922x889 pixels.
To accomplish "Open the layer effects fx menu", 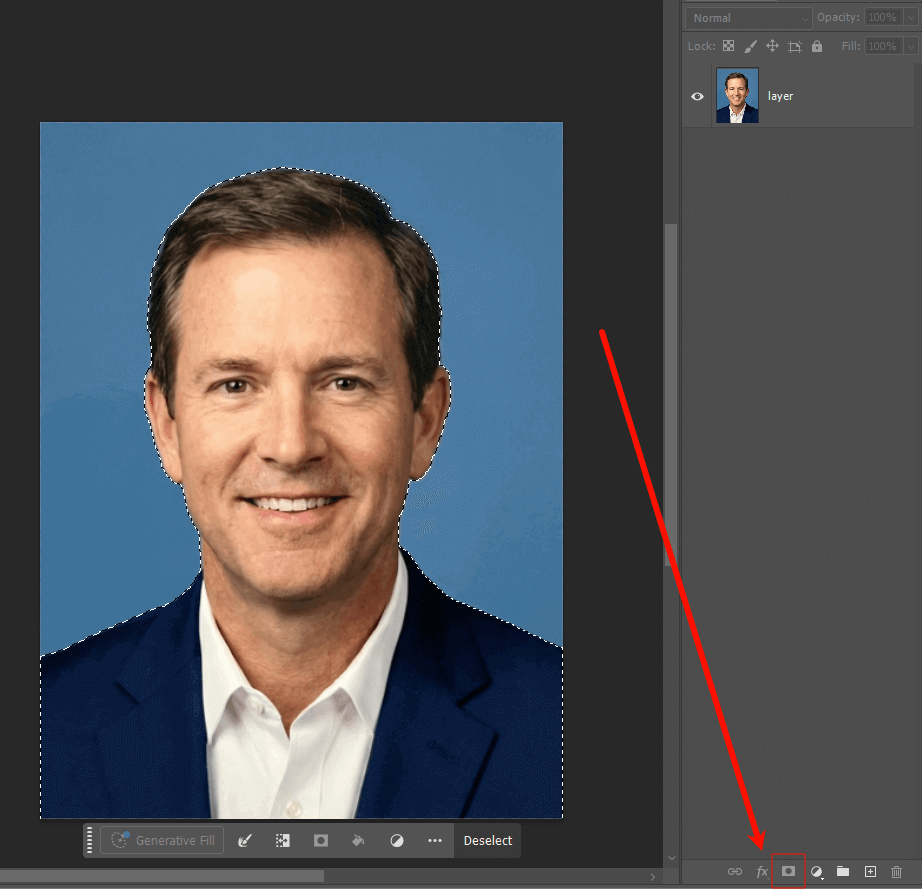I will pos(761,871).
